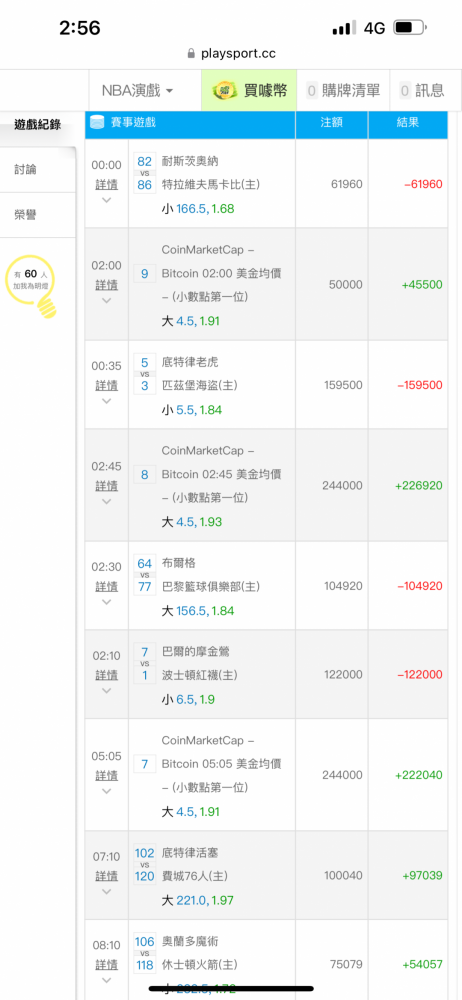Open 詳情 for the 02:30 game
Image resolution: width=462 pixels, height=1000 pixels.
coord(107,587)
